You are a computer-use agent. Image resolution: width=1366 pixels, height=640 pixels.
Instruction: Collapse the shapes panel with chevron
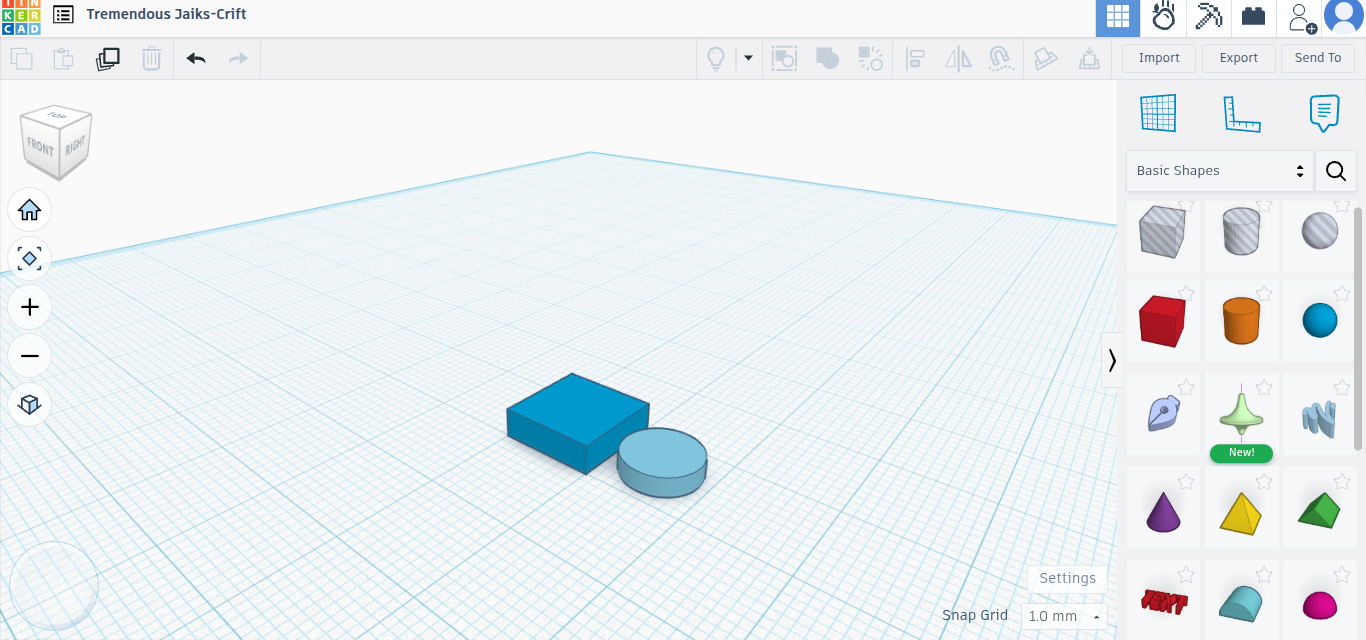pos(1112,360)
